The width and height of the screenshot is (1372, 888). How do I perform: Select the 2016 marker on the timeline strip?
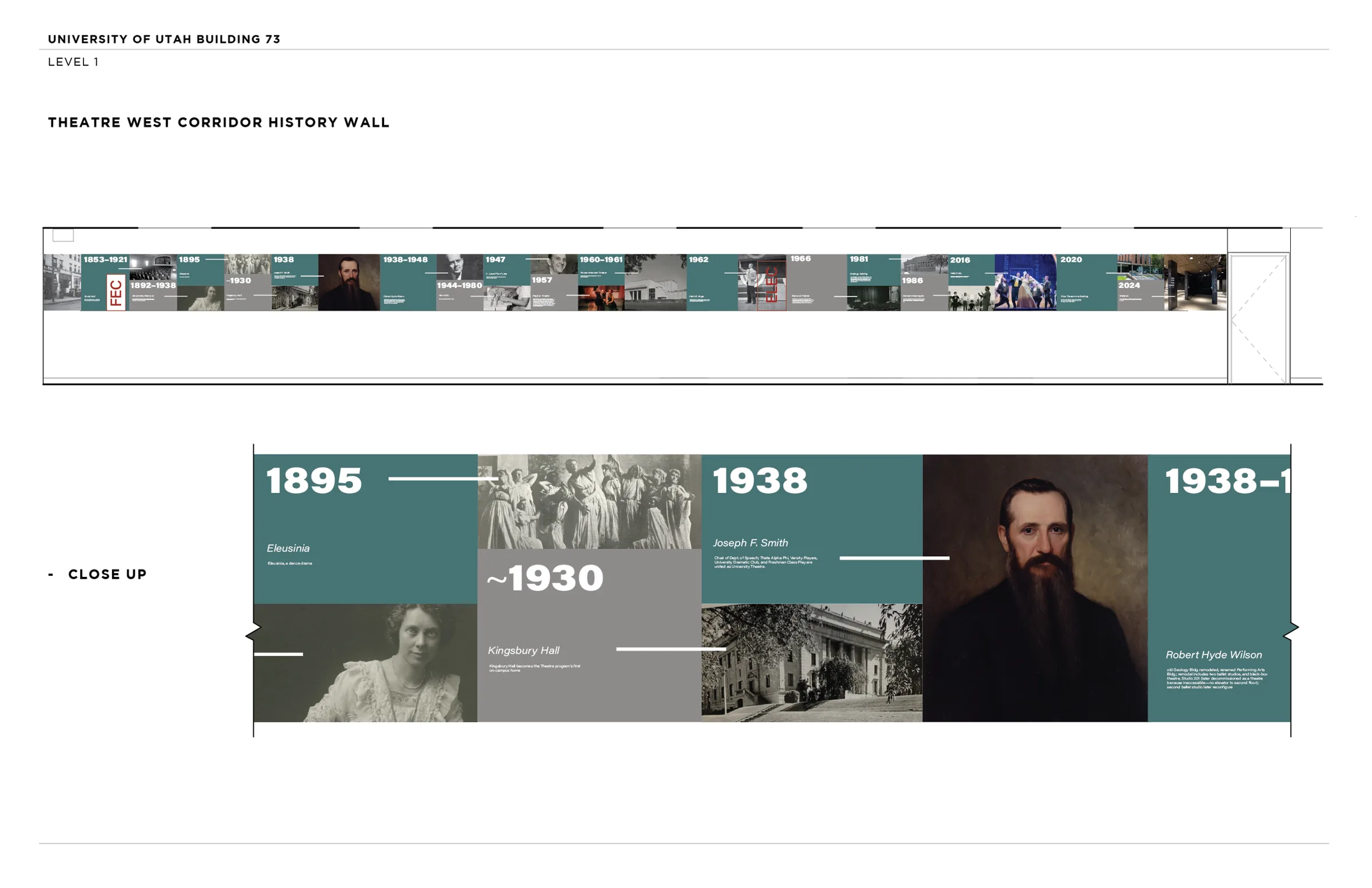tap(960, 260)
